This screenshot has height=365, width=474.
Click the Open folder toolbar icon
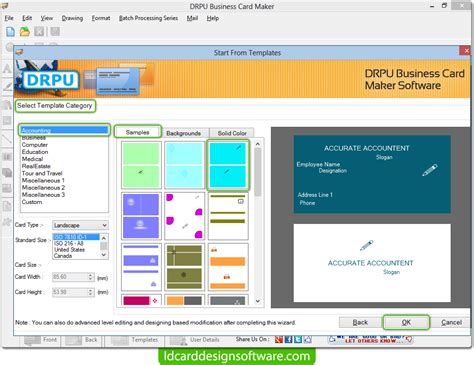25,32
